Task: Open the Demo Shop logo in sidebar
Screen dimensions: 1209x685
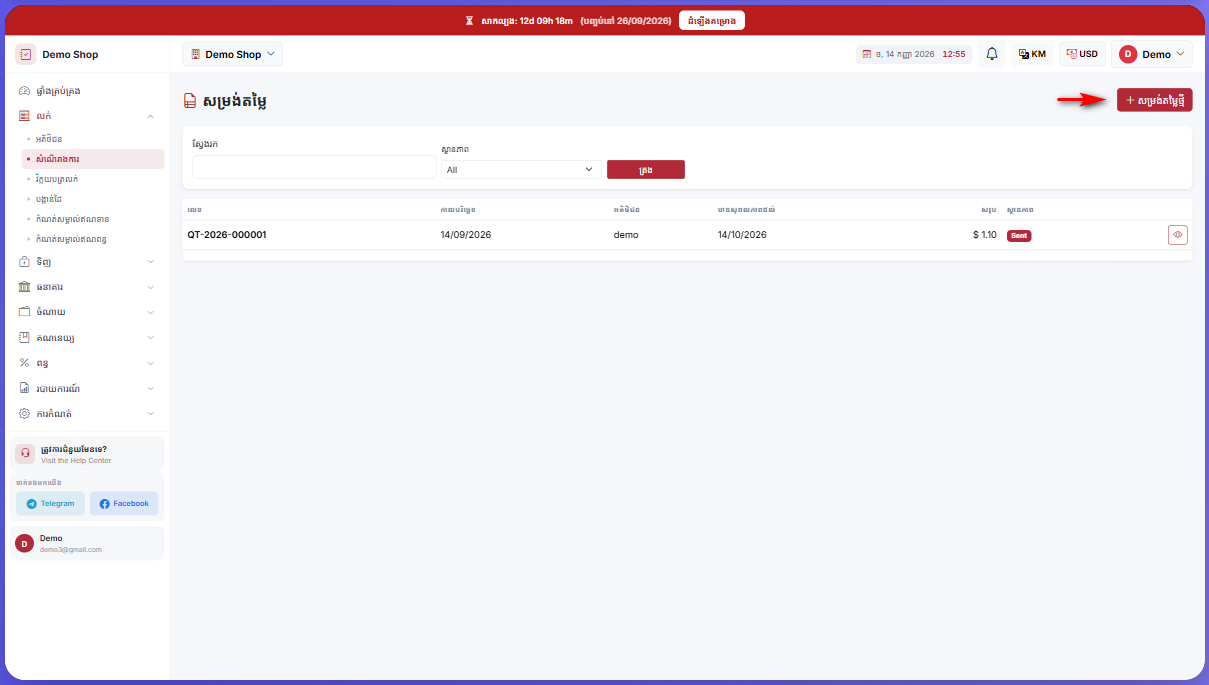Action: (25, 54)
